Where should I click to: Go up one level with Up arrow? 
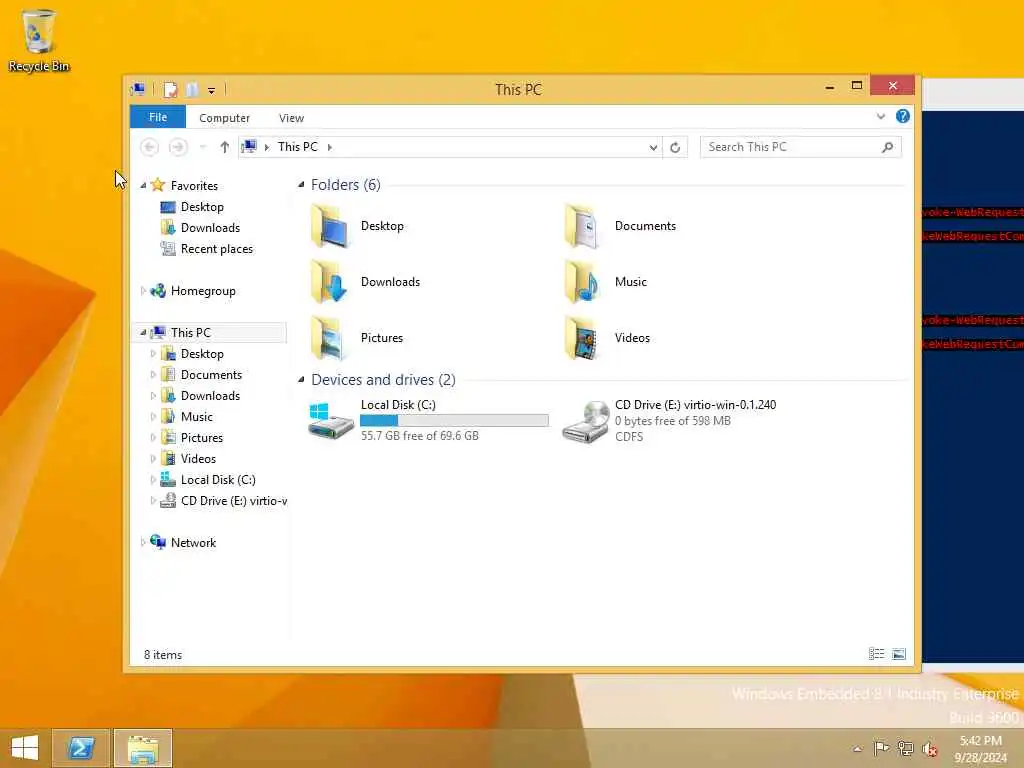pos(225,147)
